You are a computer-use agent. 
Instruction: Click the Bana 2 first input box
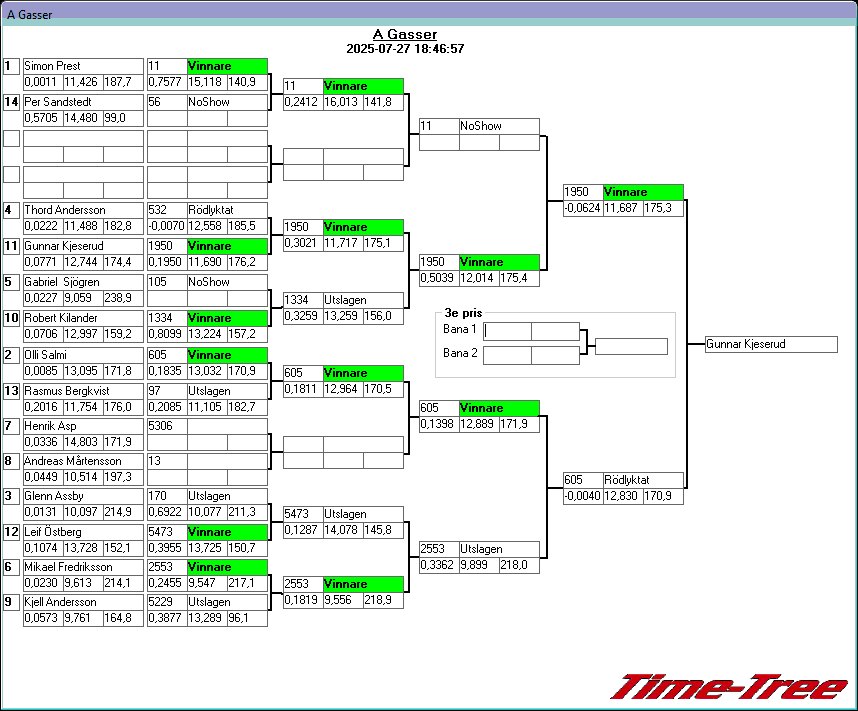[x=507, y=355]
